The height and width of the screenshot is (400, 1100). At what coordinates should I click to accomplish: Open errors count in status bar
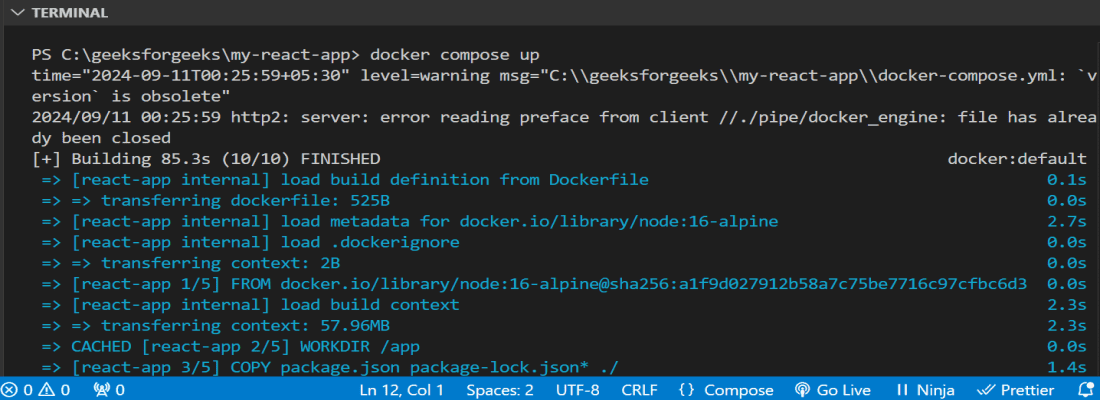pos(19,390)
